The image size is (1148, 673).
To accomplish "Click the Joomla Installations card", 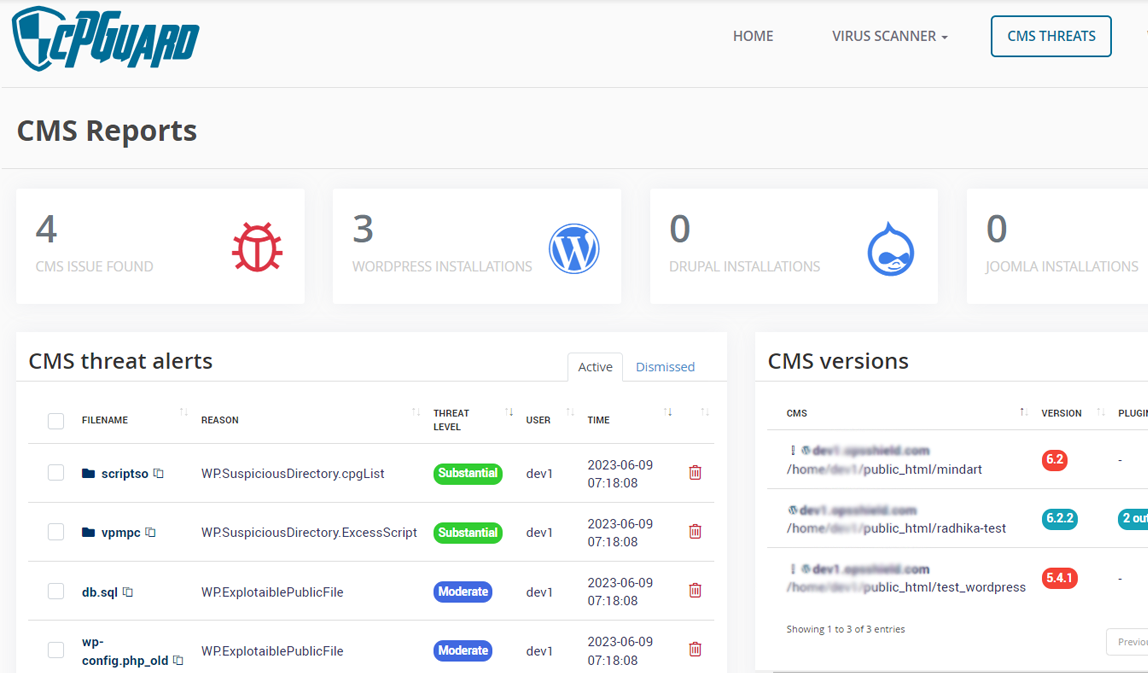I will (1057, 247).
